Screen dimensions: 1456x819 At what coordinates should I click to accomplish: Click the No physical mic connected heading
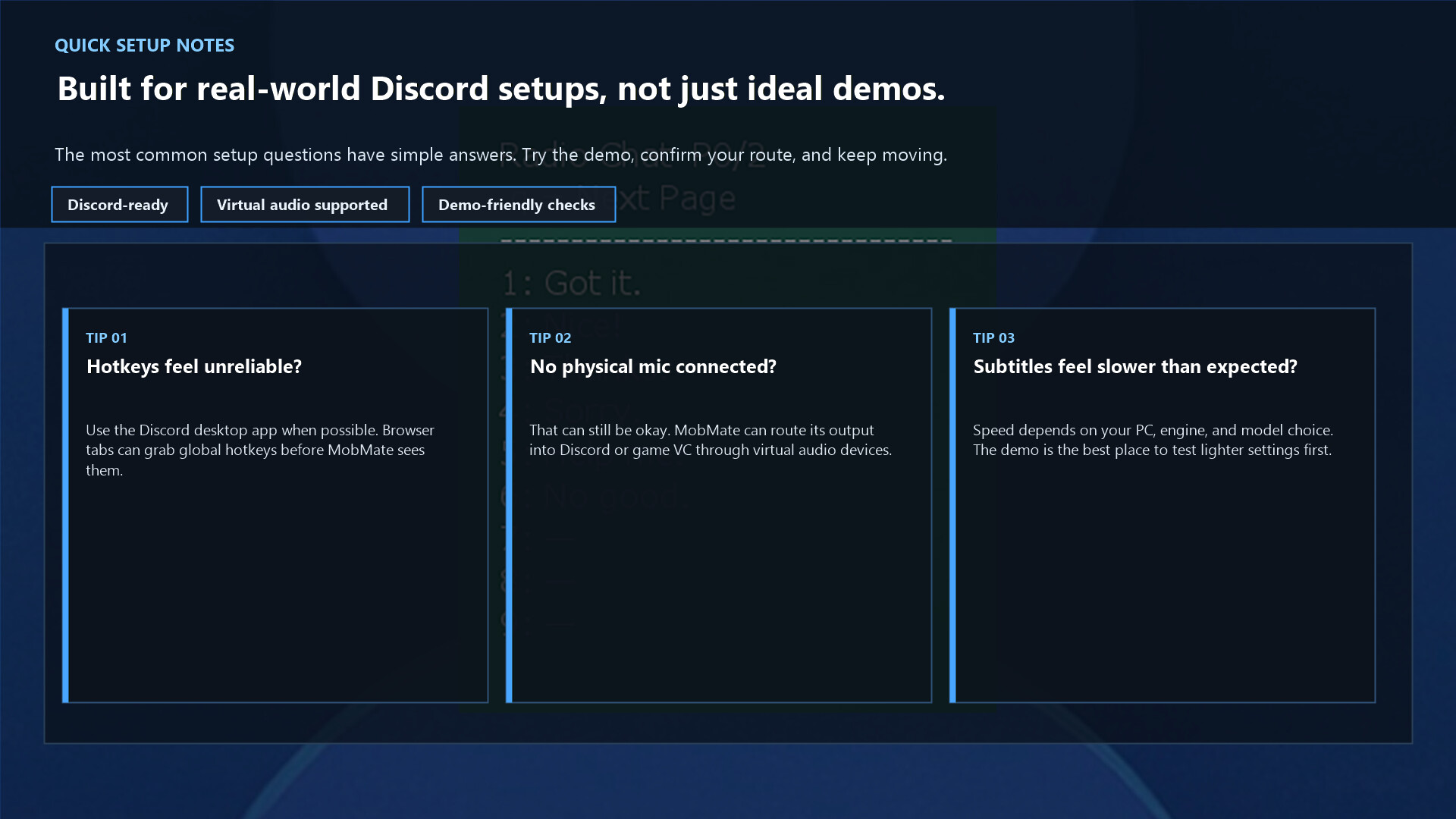point(653,367)
